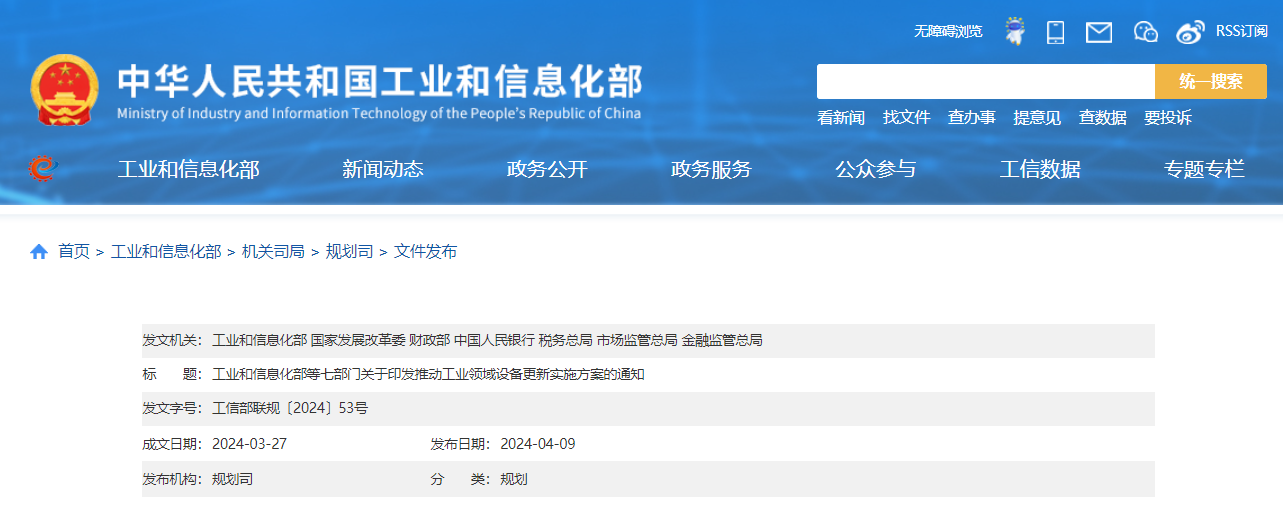Open the mobile version phone icon
This screenshot has height=520, width=1283.
(x=1055, y=32)
